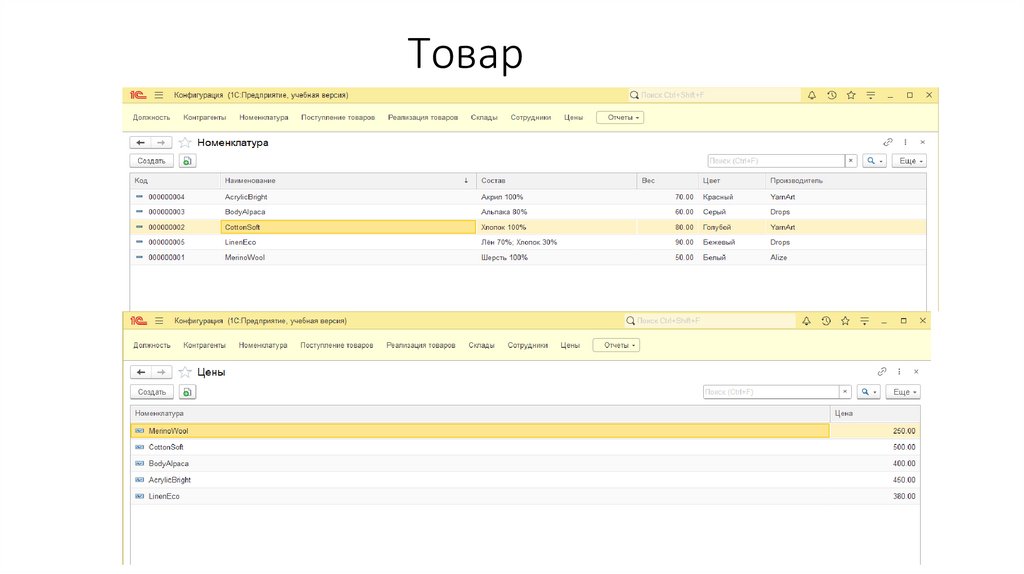Open favorites star in lower window title bar
Image resolution: width=1024 pixels, height=574 pixels.
coord(845,321)
